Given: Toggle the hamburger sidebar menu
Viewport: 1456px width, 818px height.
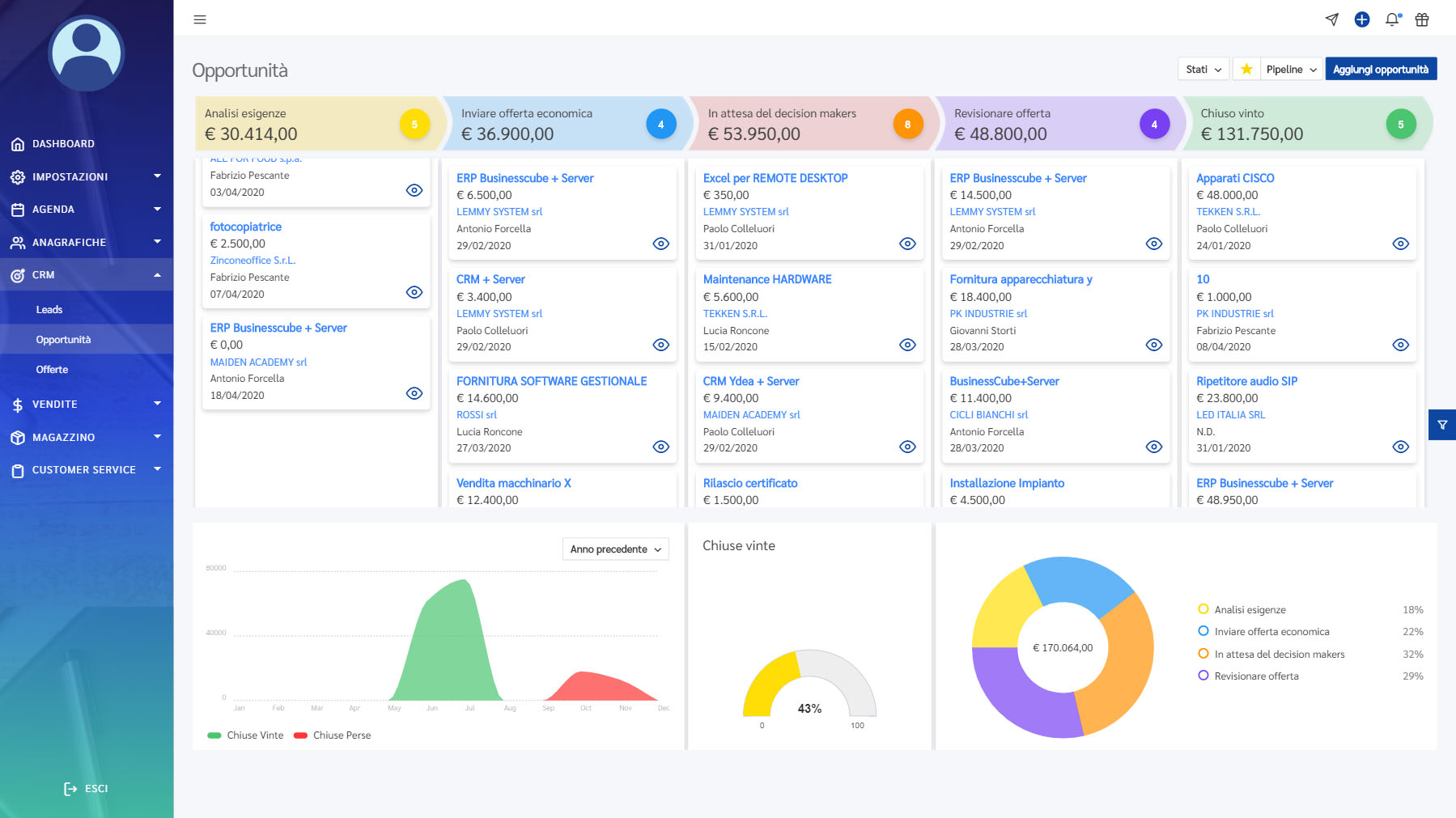Looking at the screenshot, I should (200, 19).
